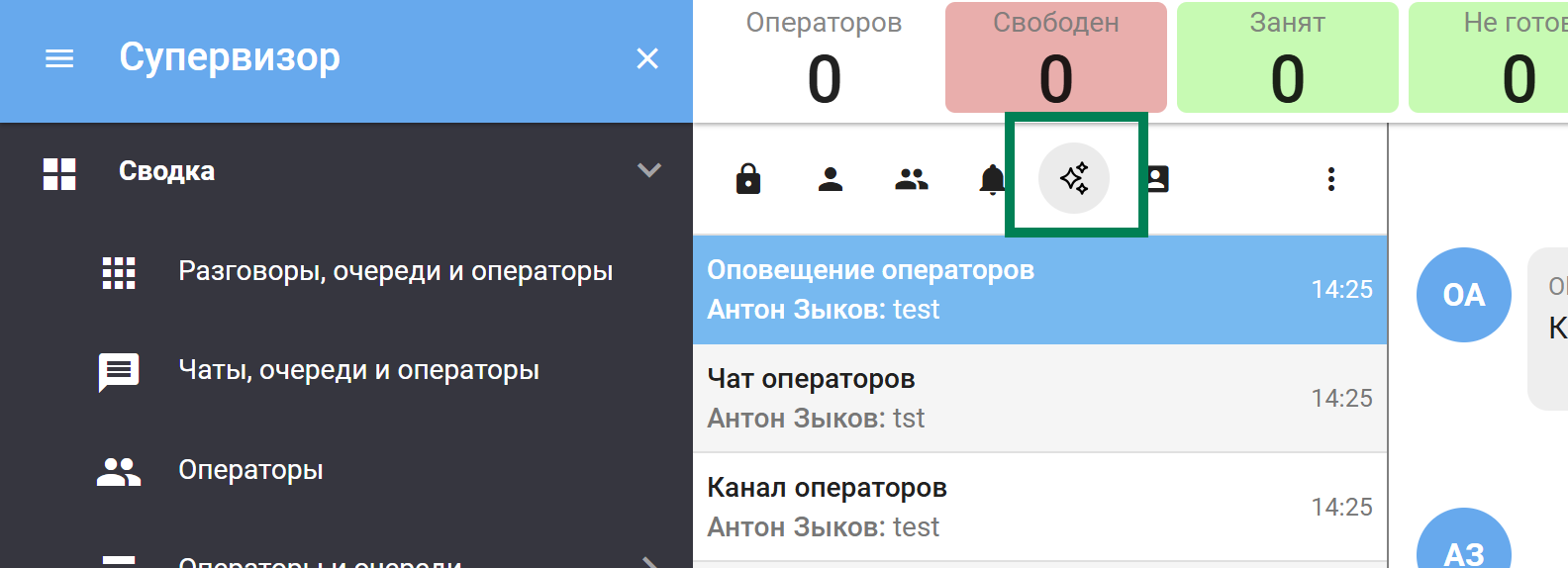The height and width of the screenshot is (568, 1568).
Task: Click the contact card icon
Action: coord(1157,179)
